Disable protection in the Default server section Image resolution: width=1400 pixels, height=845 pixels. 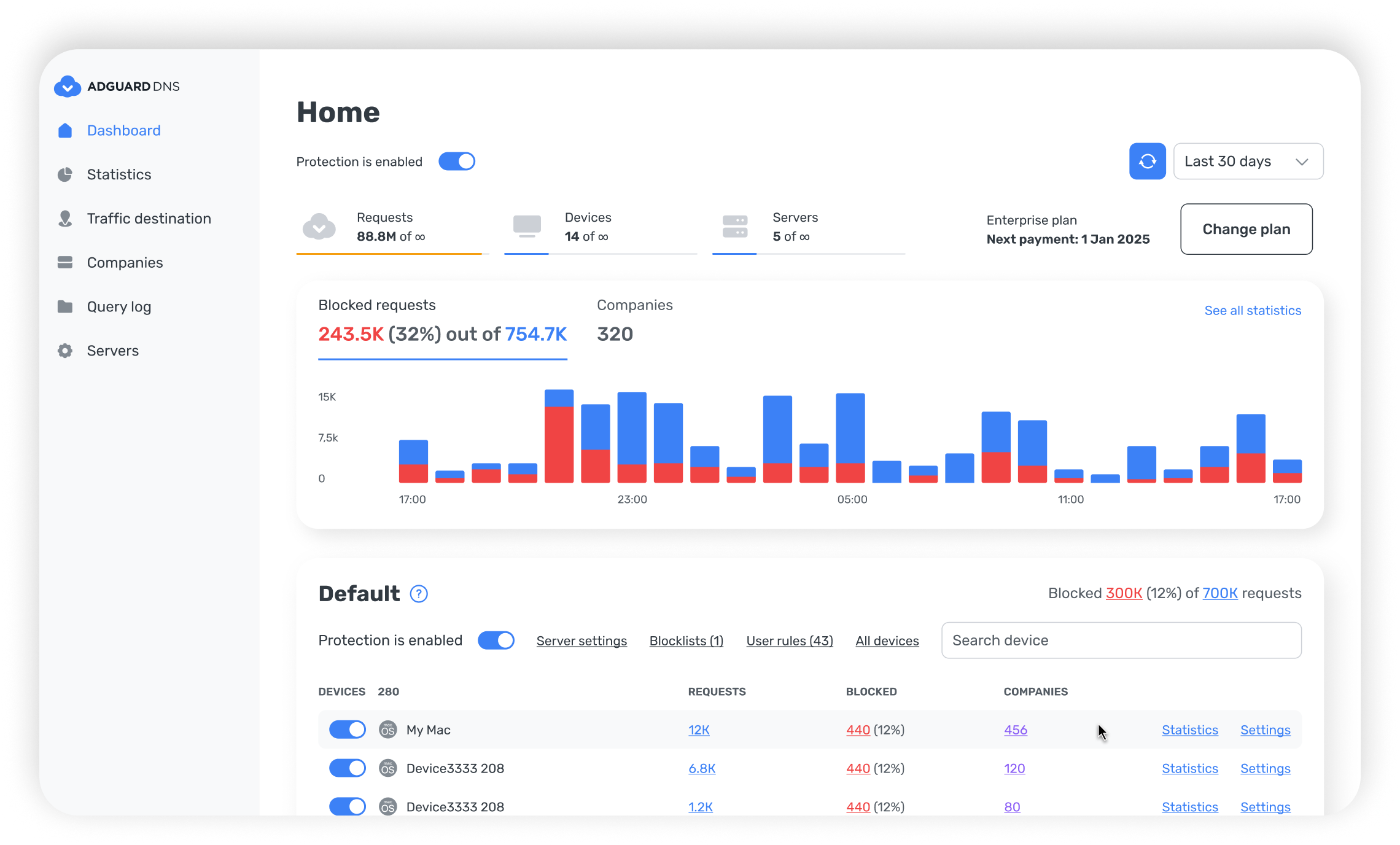tap(496, 640)
